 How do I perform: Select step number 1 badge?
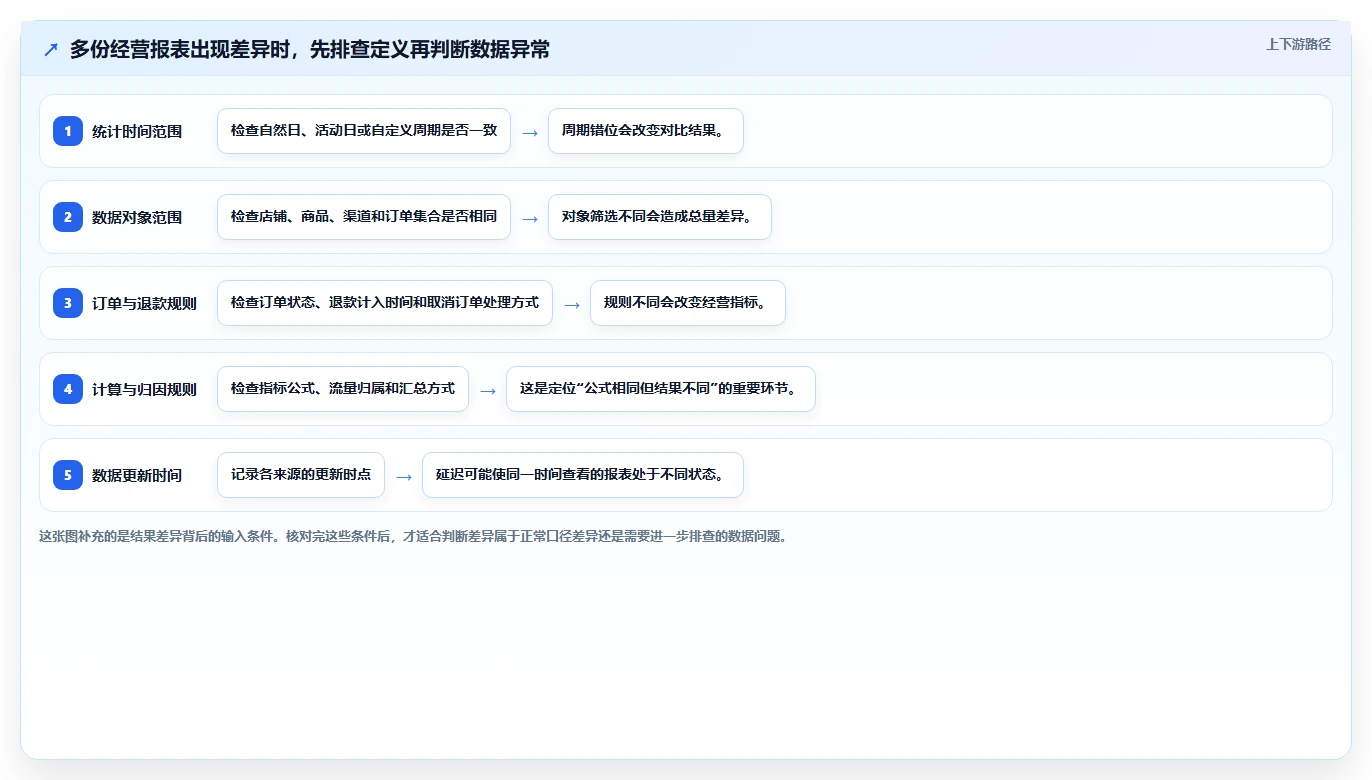pyautogui.click(x=68, y=131)
